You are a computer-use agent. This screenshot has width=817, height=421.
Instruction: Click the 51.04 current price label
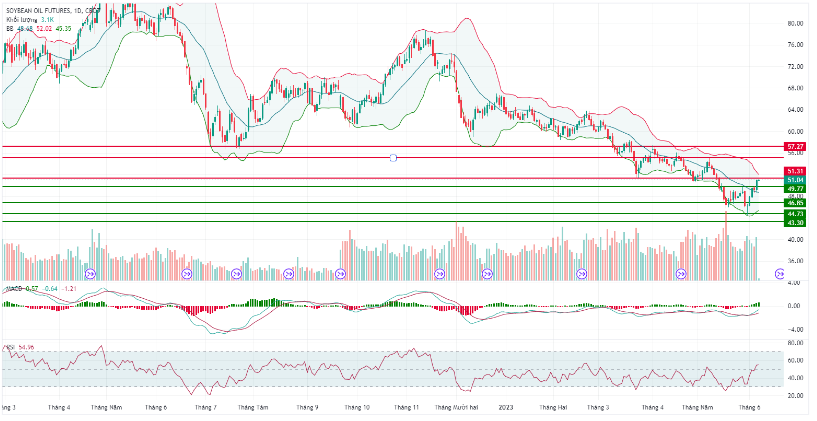[796, 180]
